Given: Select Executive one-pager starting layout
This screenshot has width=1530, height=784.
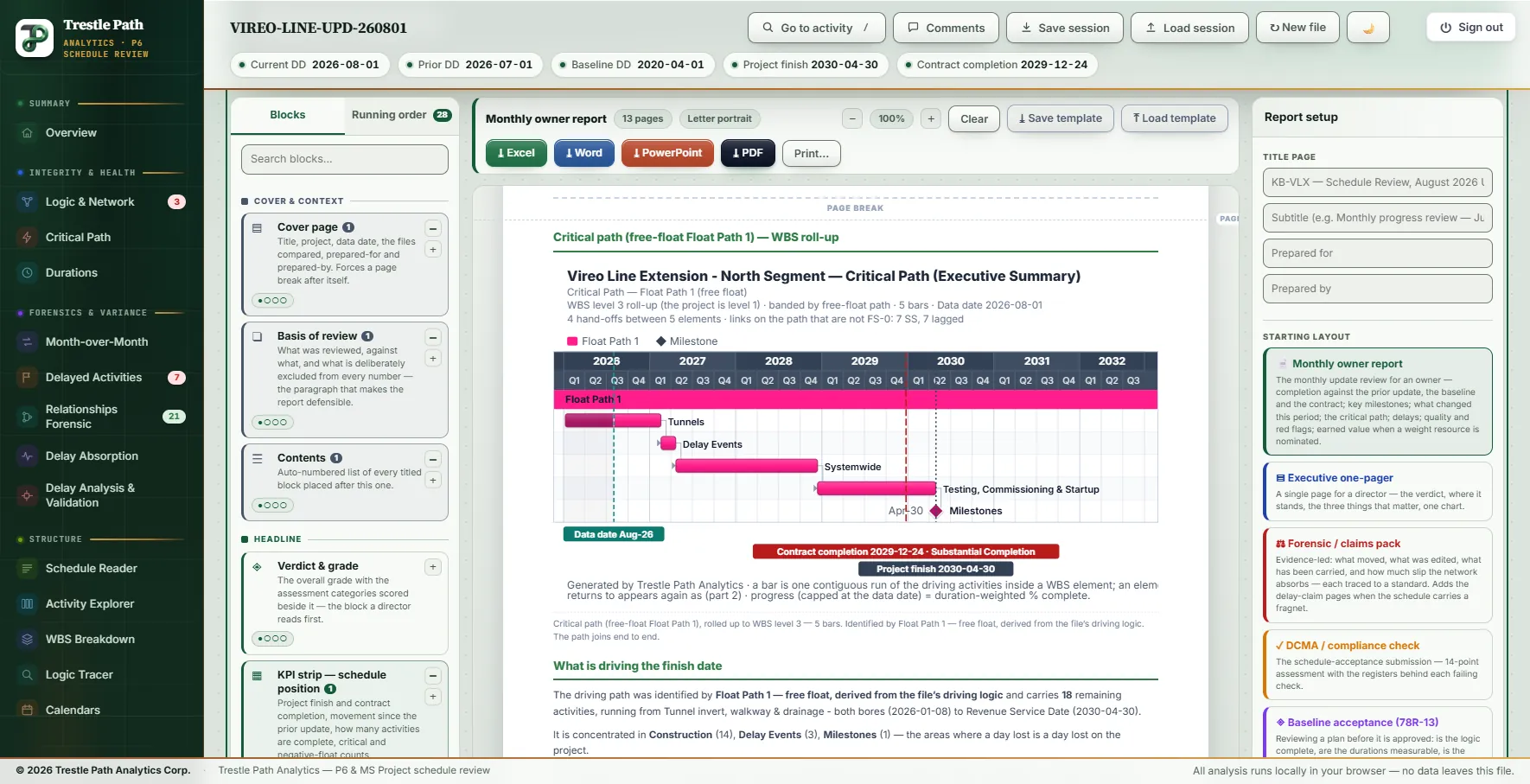Looking at the screenshot, I should point(1378,492).
